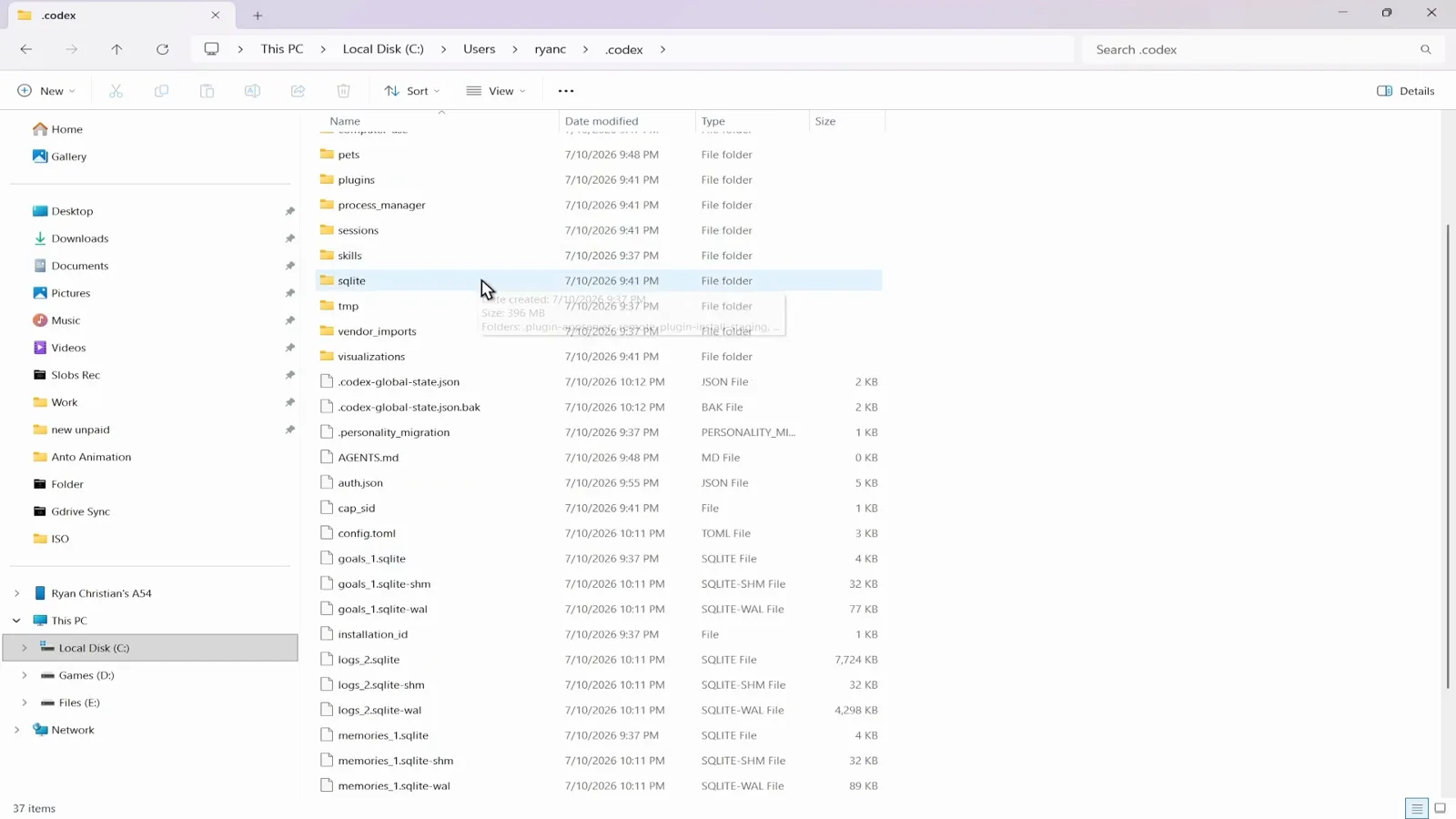Go back with the Back arrow

click(x=26, y=49)
